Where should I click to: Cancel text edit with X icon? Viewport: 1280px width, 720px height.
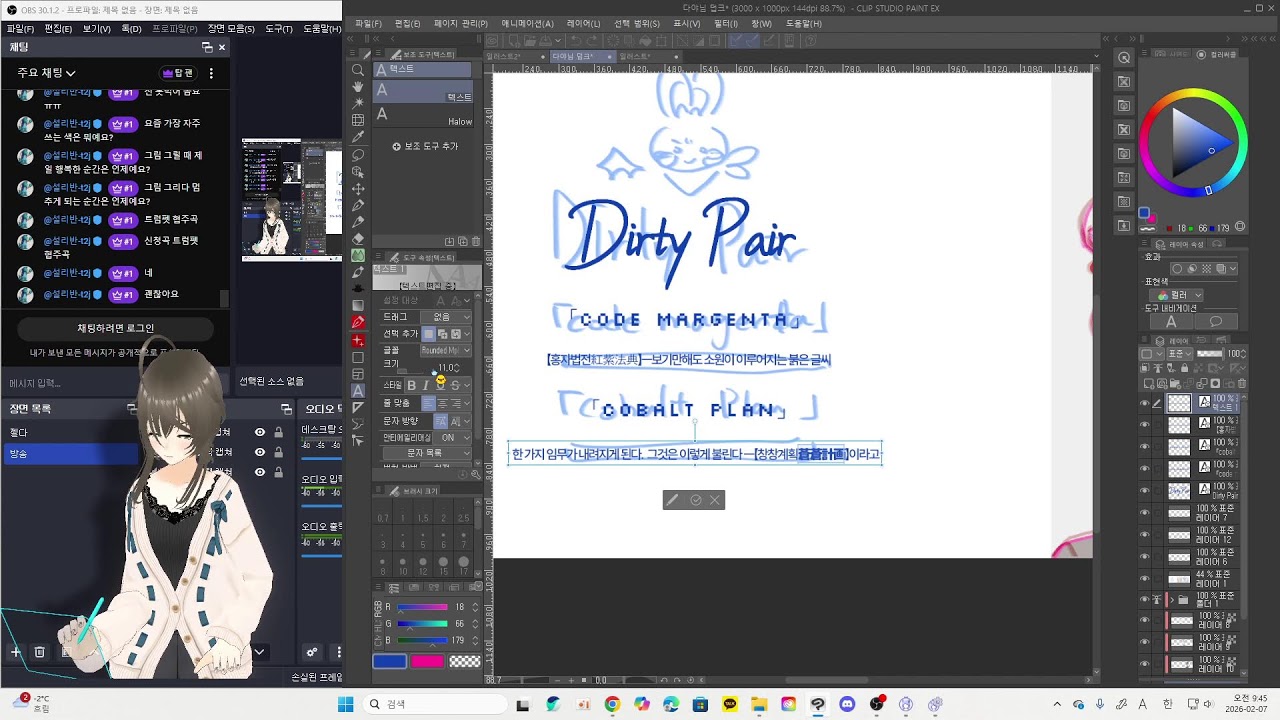714,500
